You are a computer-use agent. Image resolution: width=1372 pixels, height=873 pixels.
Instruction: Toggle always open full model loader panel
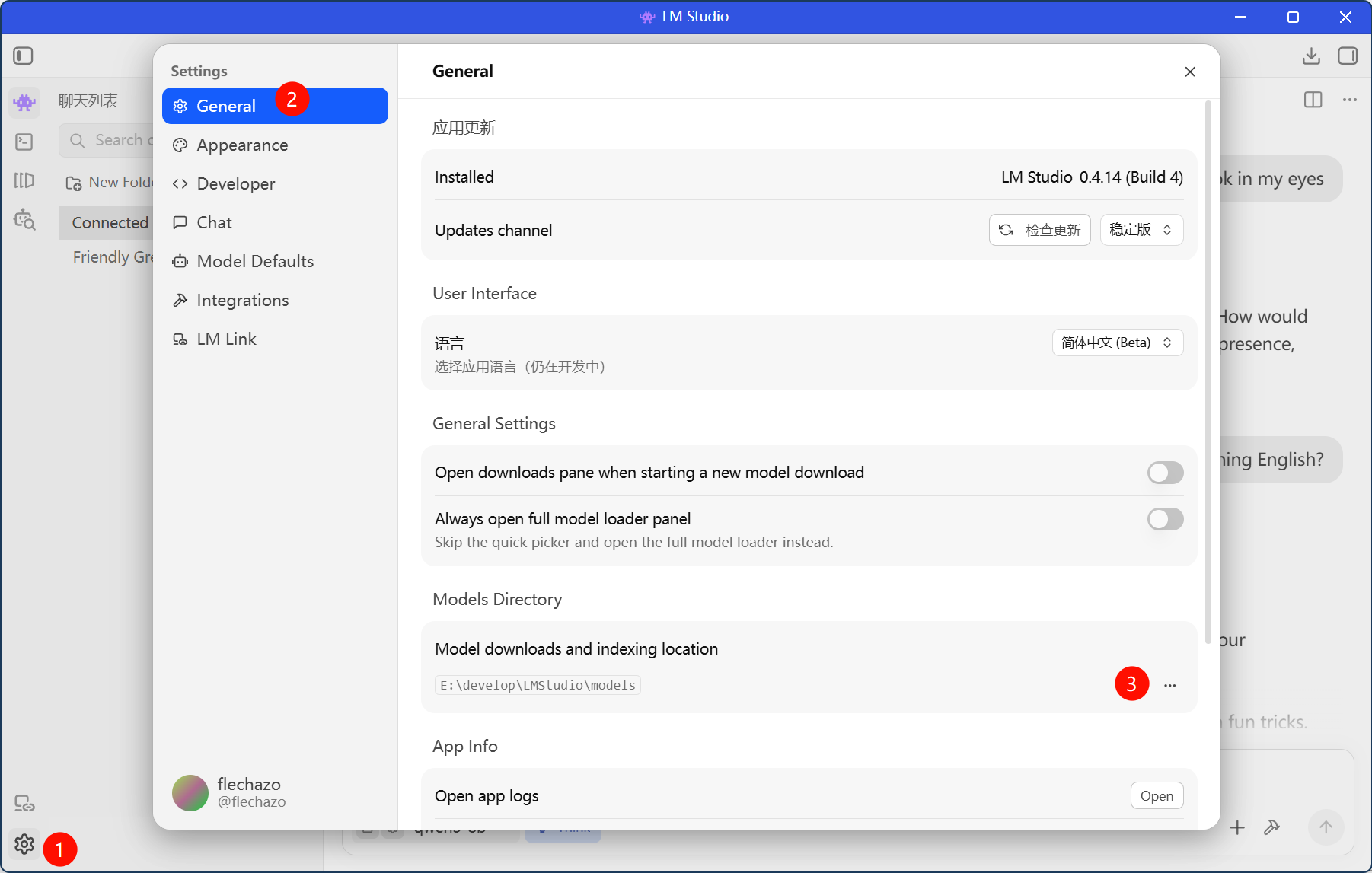point(1166,519)
